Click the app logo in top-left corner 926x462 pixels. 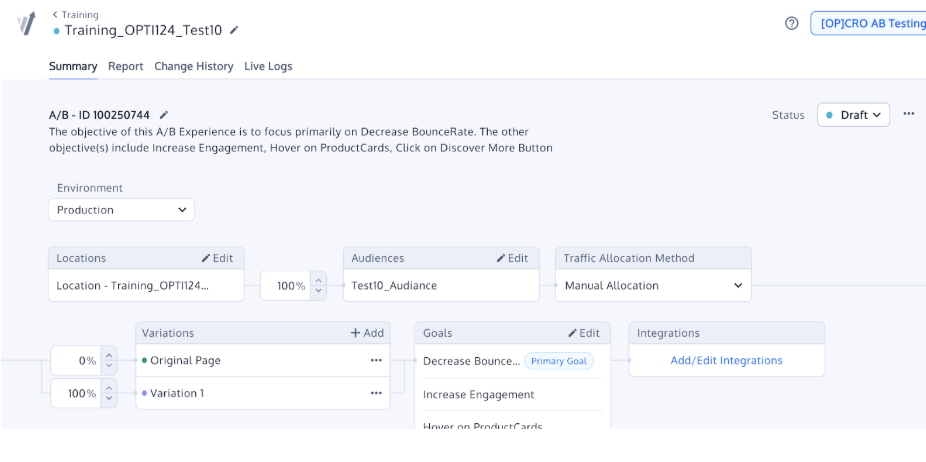tap(26, 24)
